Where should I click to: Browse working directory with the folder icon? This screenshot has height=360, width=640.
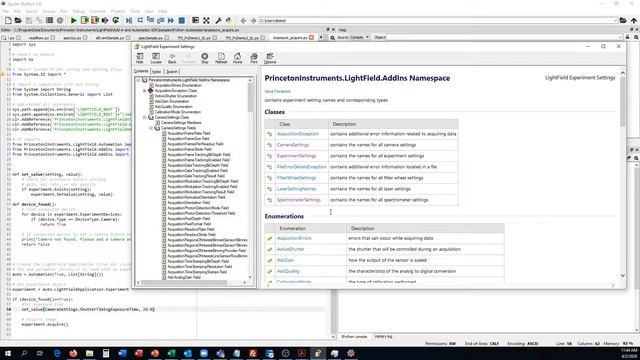(623, 20)
